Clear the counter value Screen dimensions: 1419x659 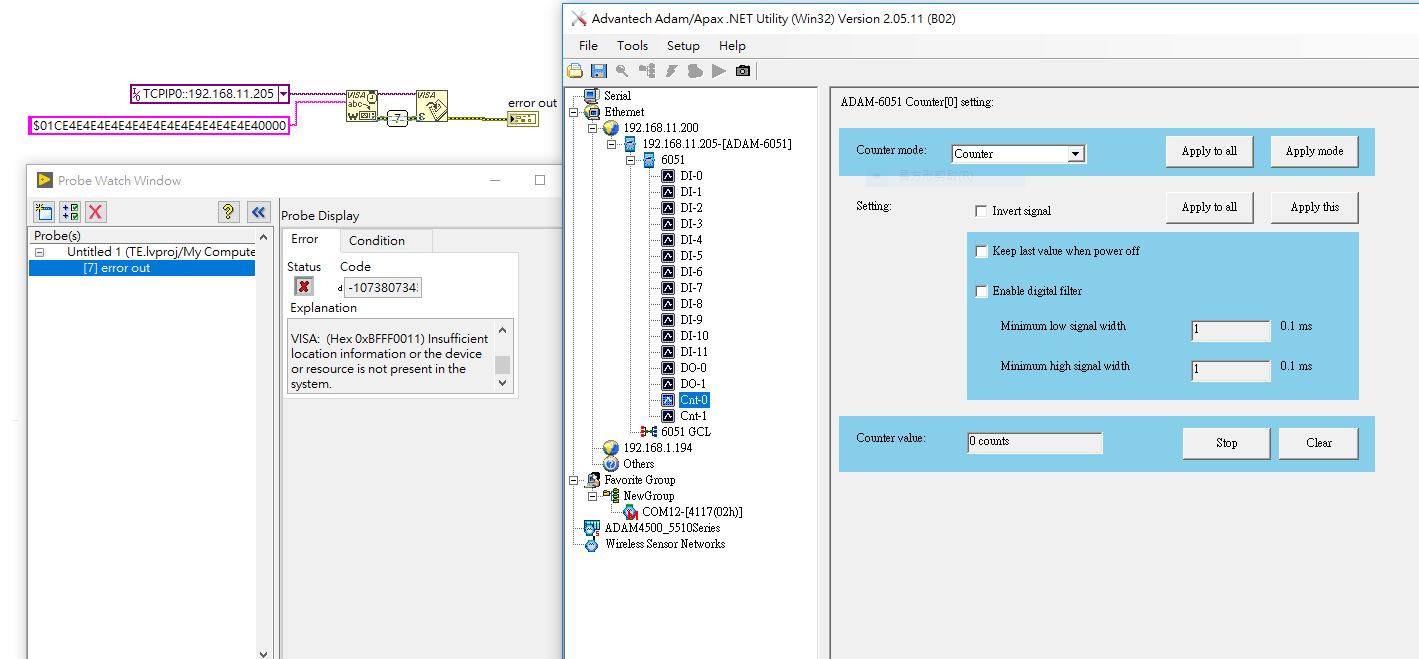(1318, 443)
